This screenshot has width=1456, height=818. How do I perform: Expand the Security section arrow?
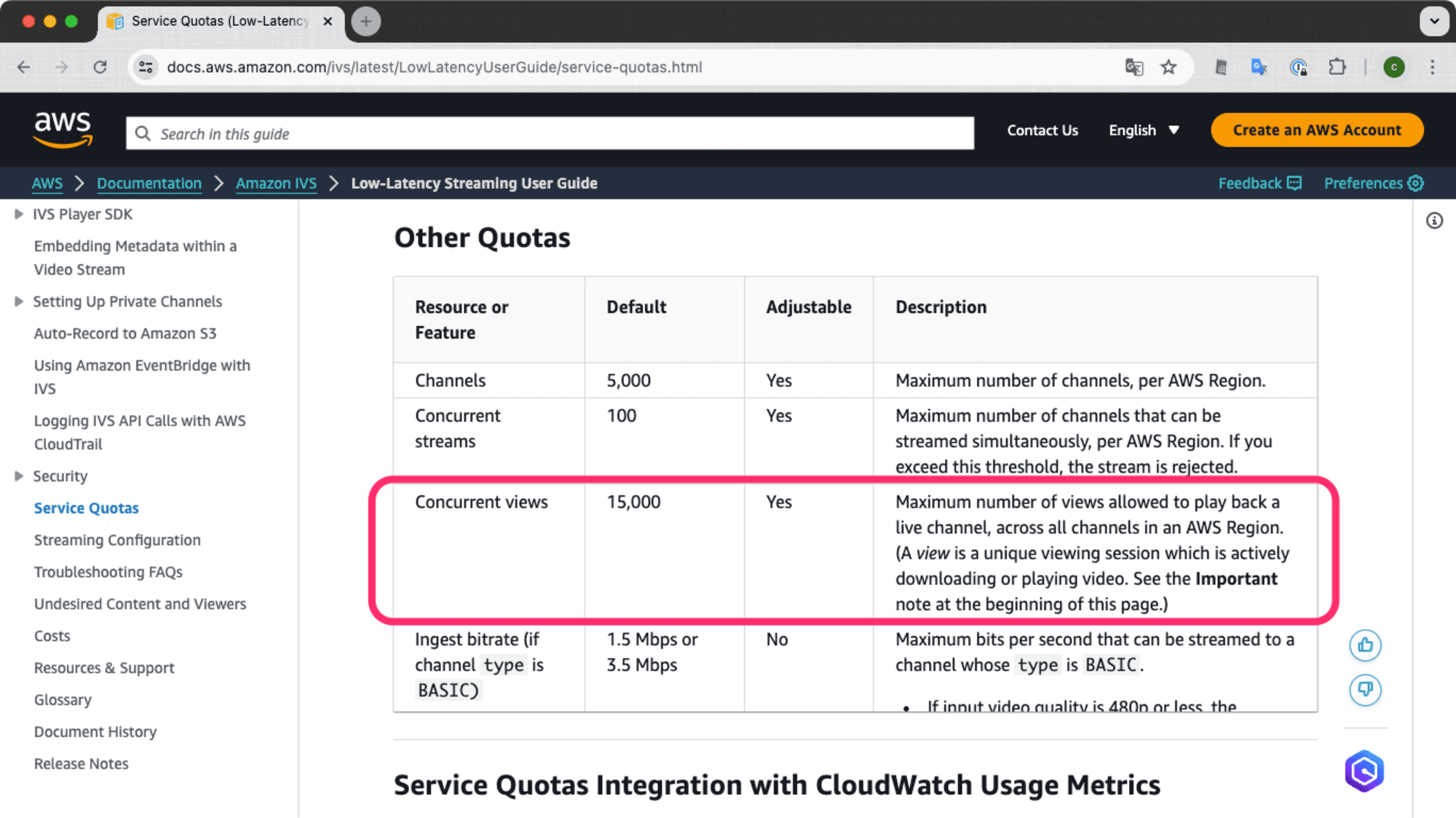19,476
